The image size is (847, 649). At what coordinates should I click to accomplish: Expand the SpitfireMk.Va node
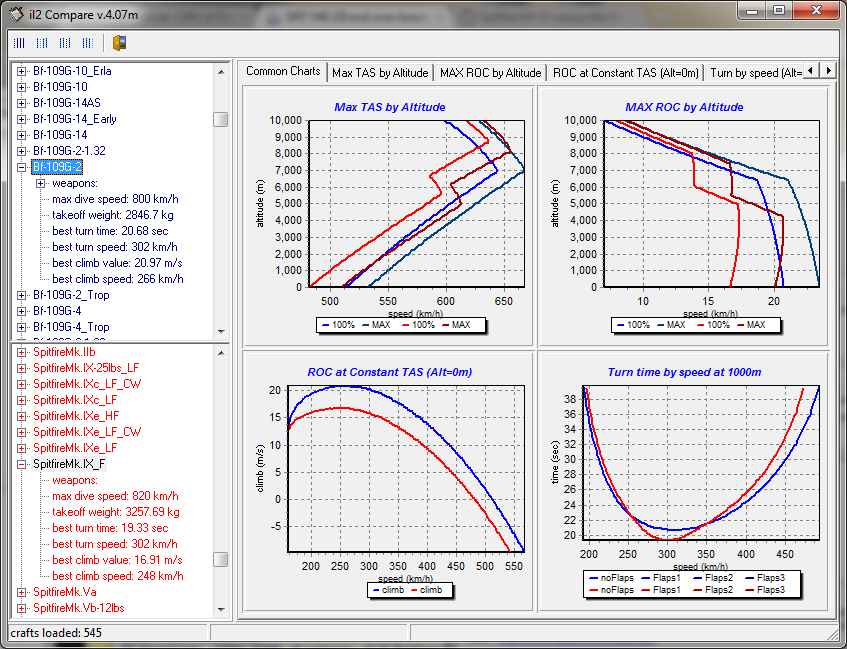21,592
